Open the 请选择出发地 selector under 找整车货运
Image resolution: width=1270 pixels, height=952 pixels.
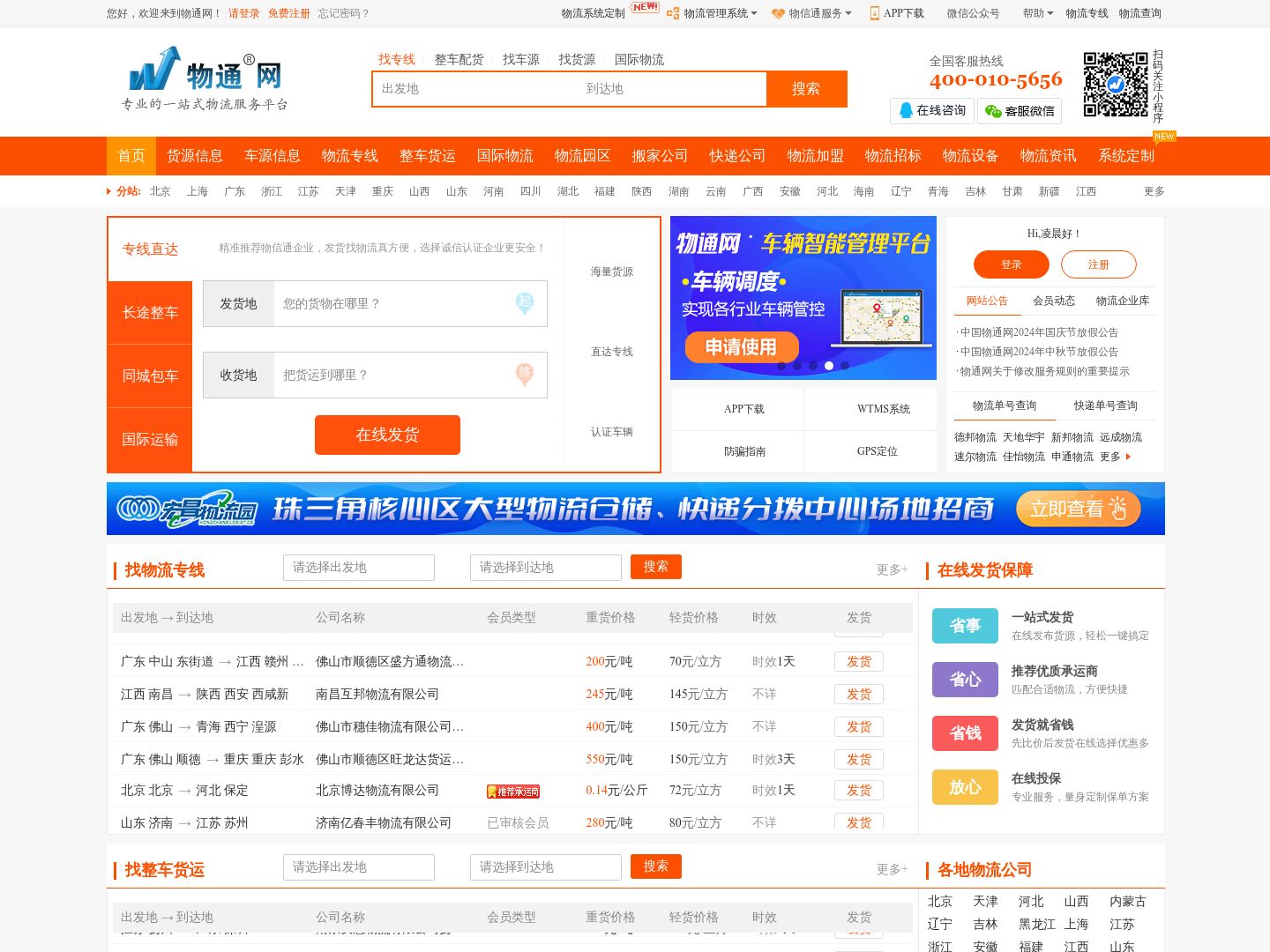pyautogui.click(x=359, y=867)
